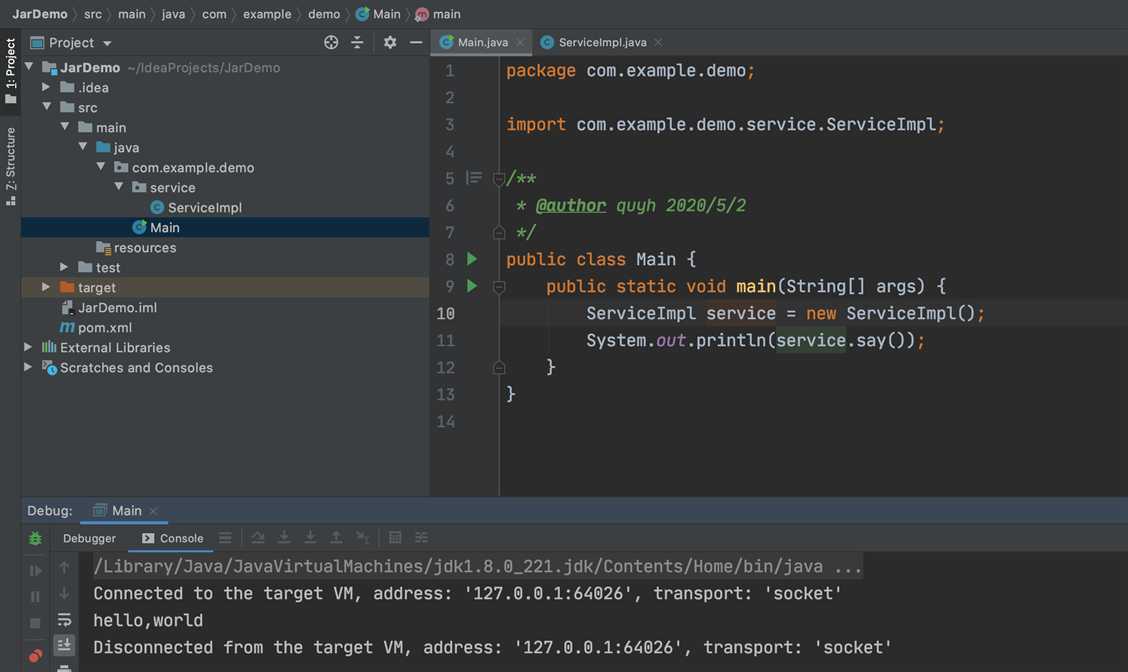Screen dimensions: 1128x672
Task: Collapse the JarDemo root node
Action: [x=29, y=67]
